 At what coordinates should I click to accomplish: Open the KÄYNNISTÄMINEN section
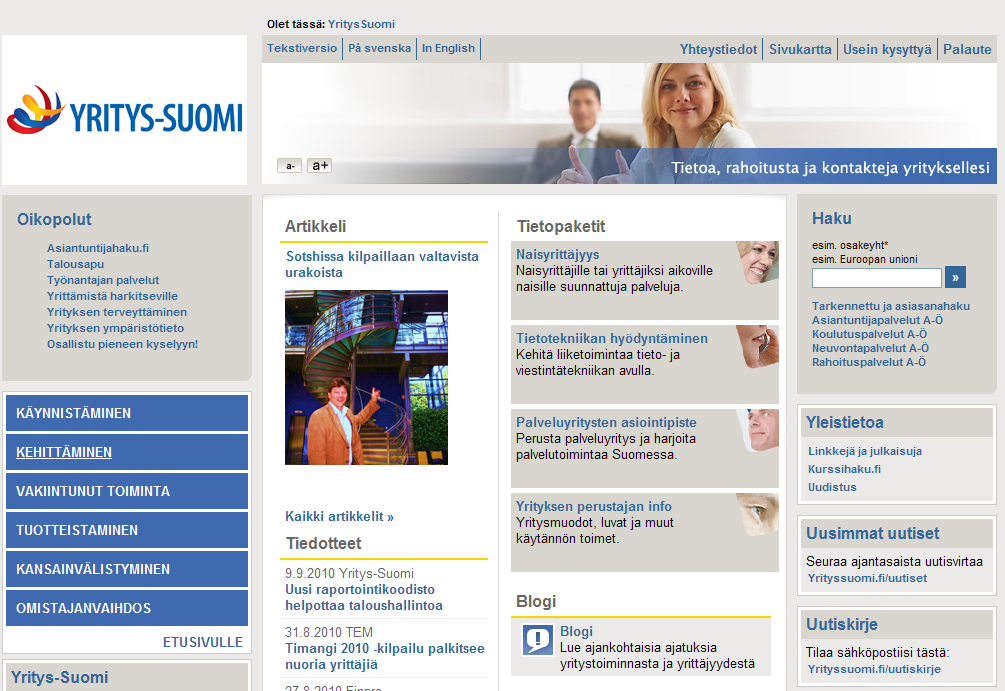click(127, 413)
